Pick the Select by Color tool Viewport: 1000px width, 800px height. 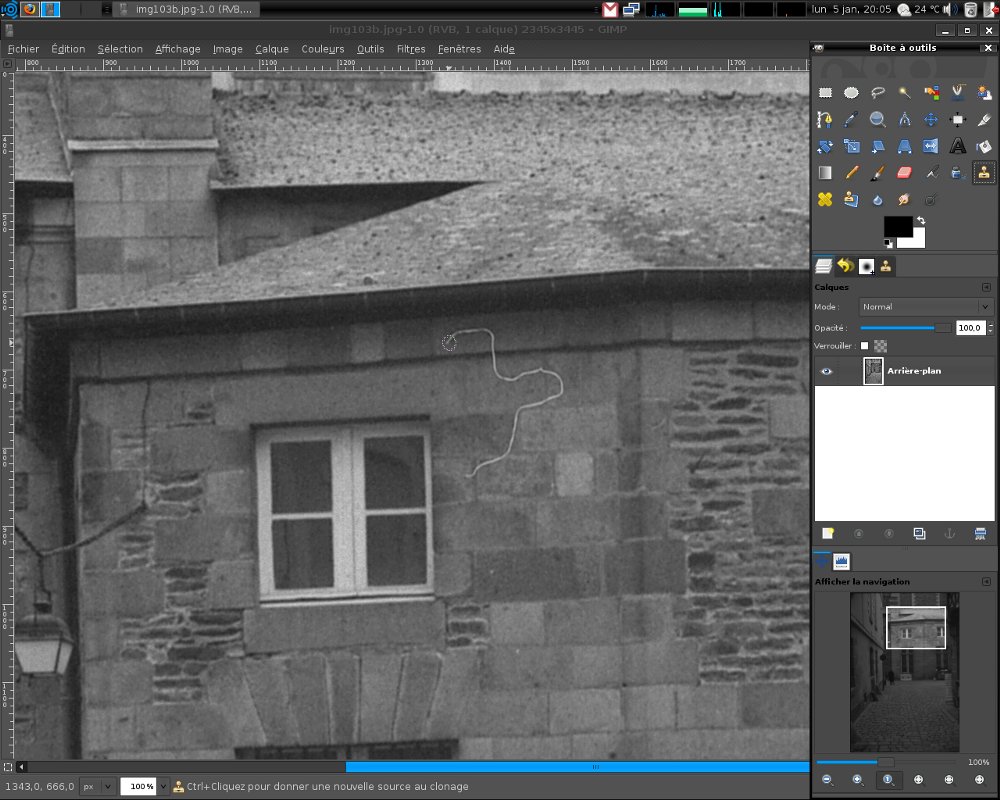coord(931,93)
